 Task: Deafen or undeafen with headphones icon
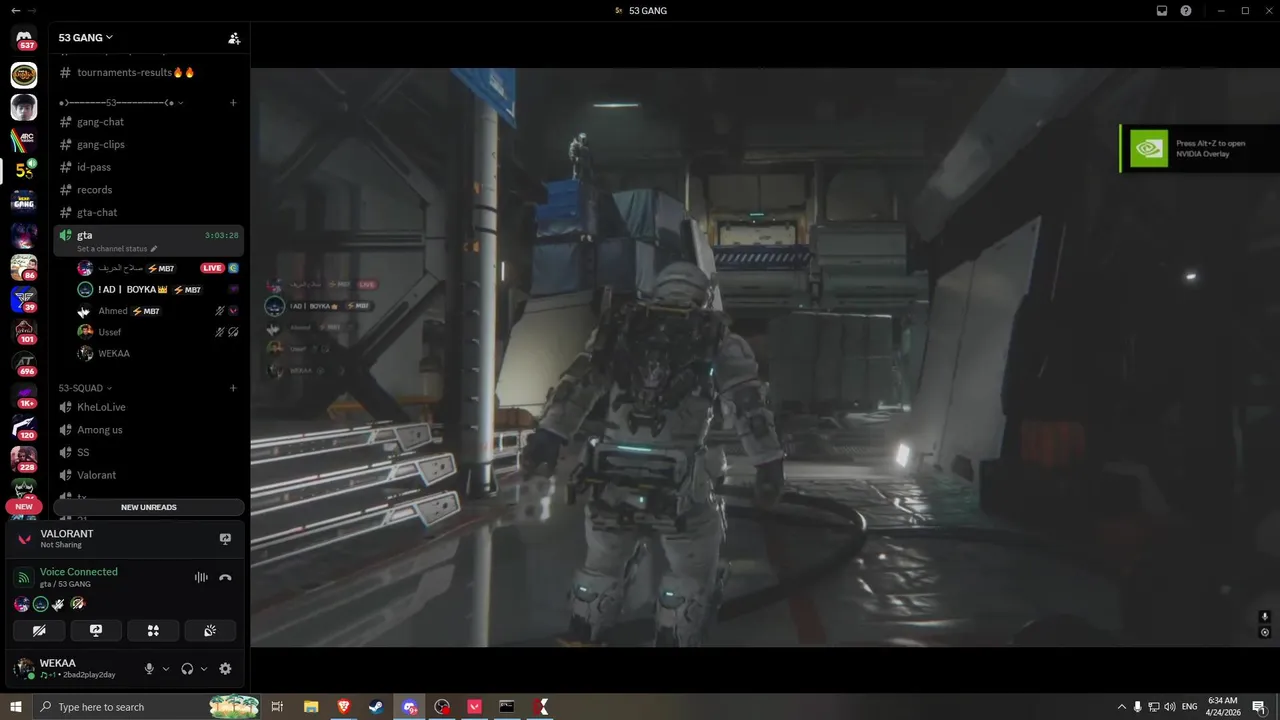pos(187,669)
